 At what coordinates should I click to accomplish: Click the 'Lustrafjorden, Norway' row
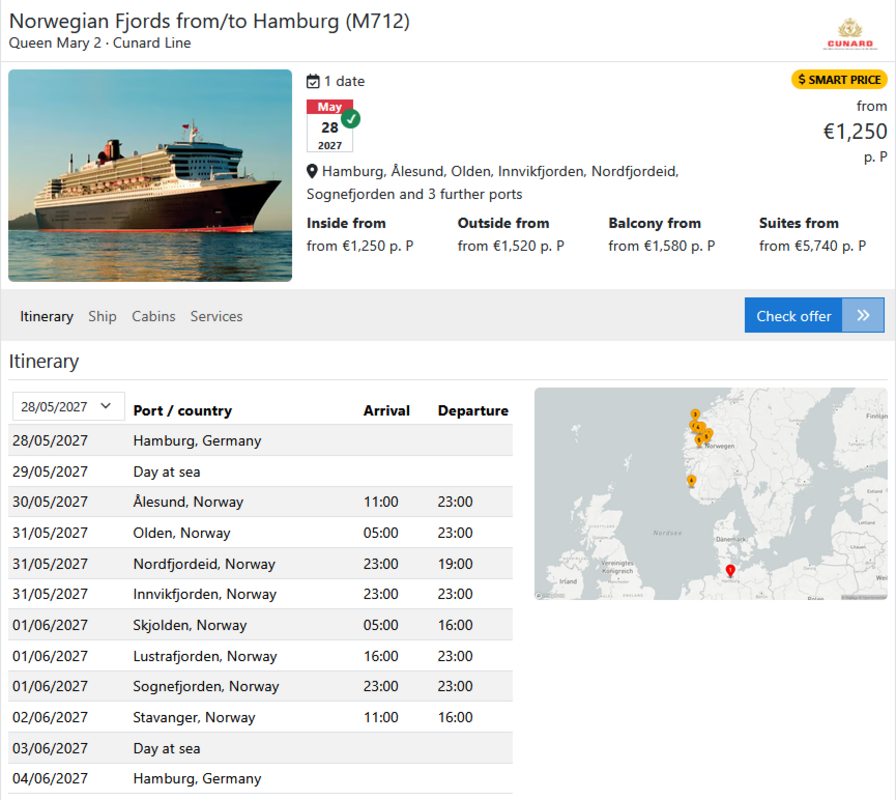point(261,656)
